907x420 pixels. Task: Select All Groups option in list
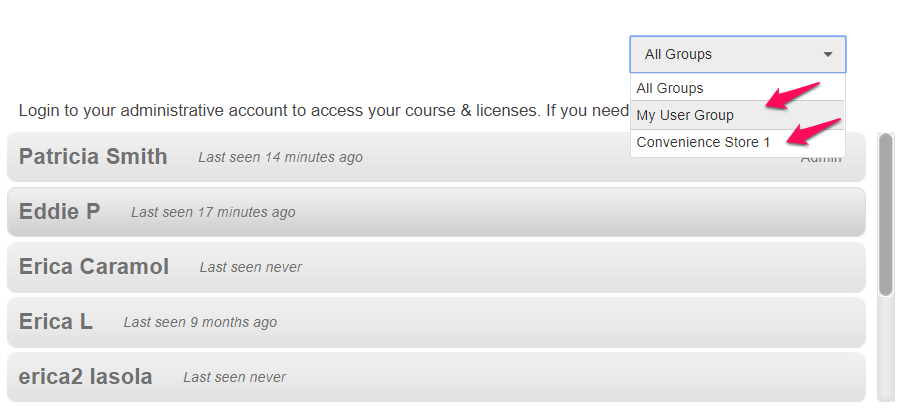[x=670, y=88]
